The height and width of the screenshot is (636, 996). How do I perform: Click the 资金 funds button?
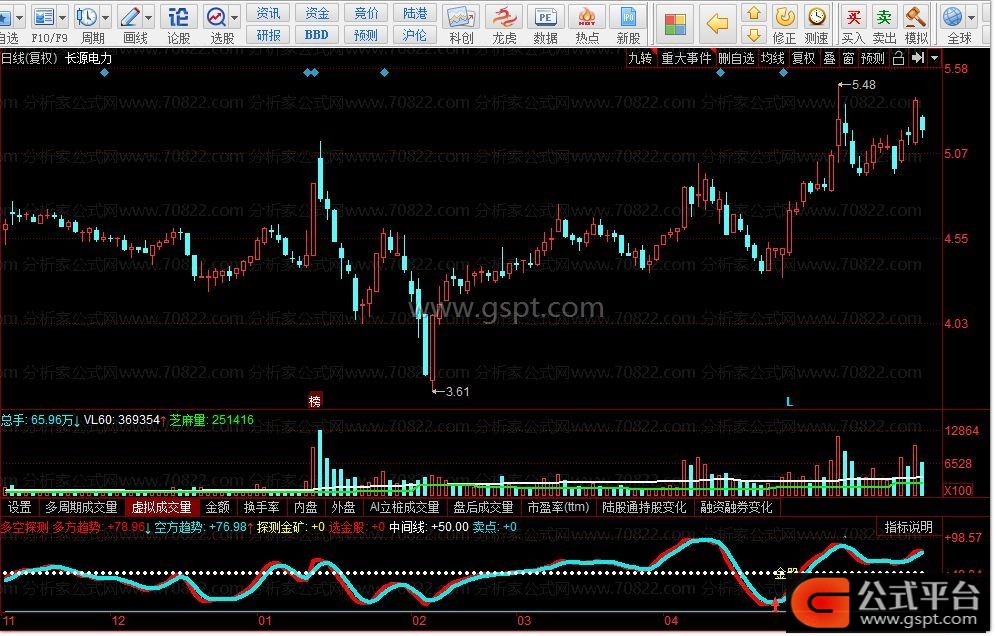317,13
